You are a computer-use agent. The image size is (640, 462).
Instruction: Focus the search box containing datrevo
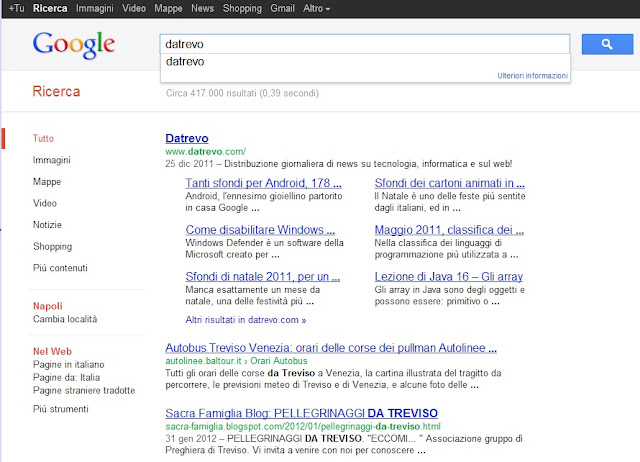coord(365,44)
